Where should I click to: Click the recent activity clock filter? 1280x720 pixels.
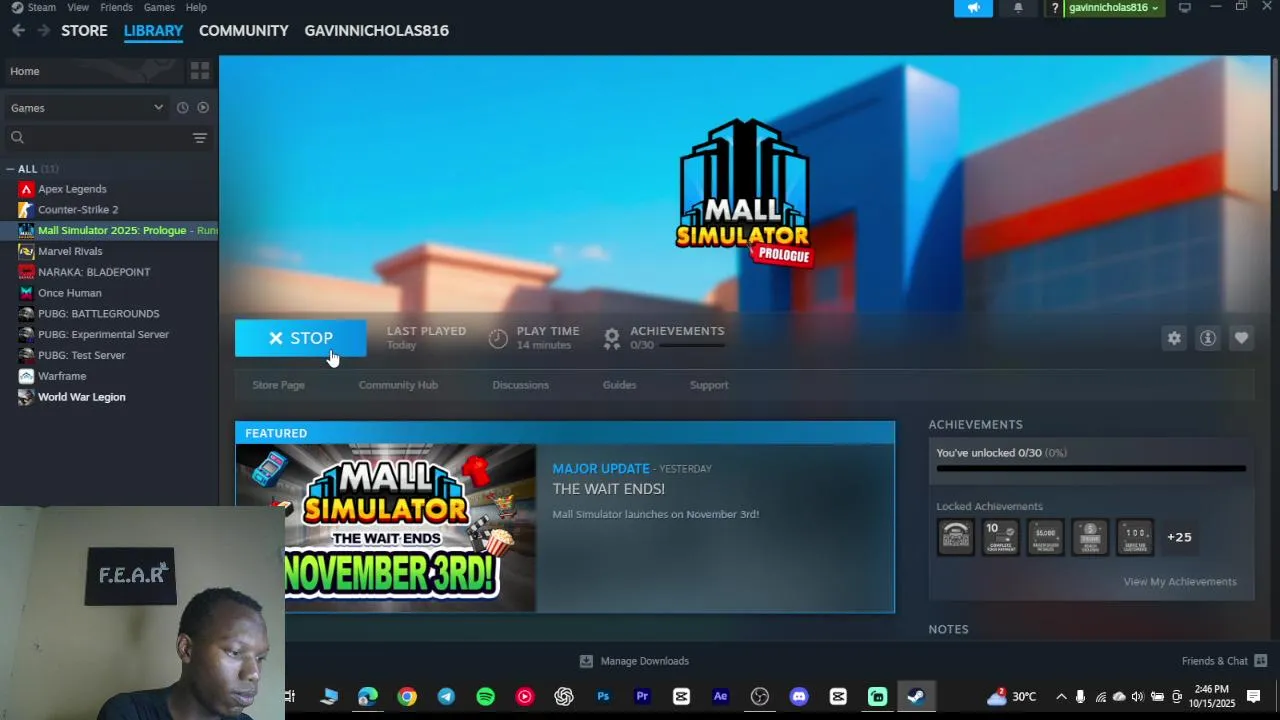coord(182,108)
